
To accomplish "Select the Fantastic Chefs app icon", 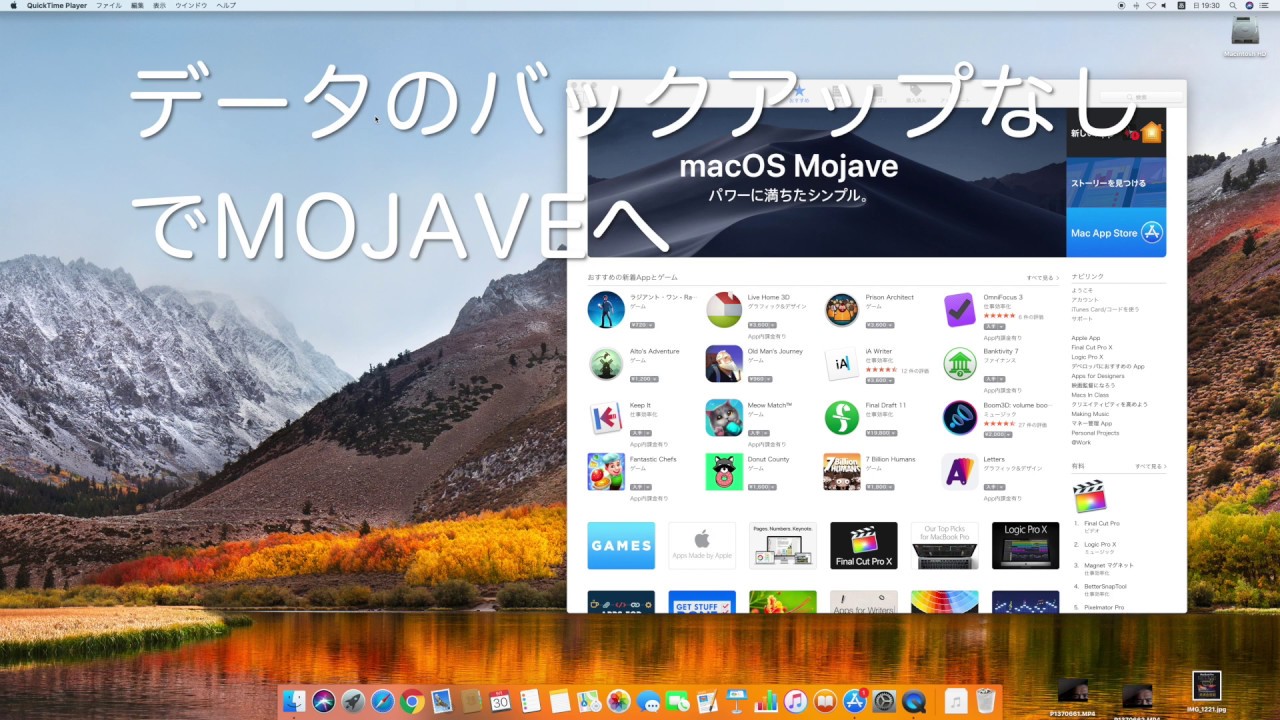I will pos(606,472).
